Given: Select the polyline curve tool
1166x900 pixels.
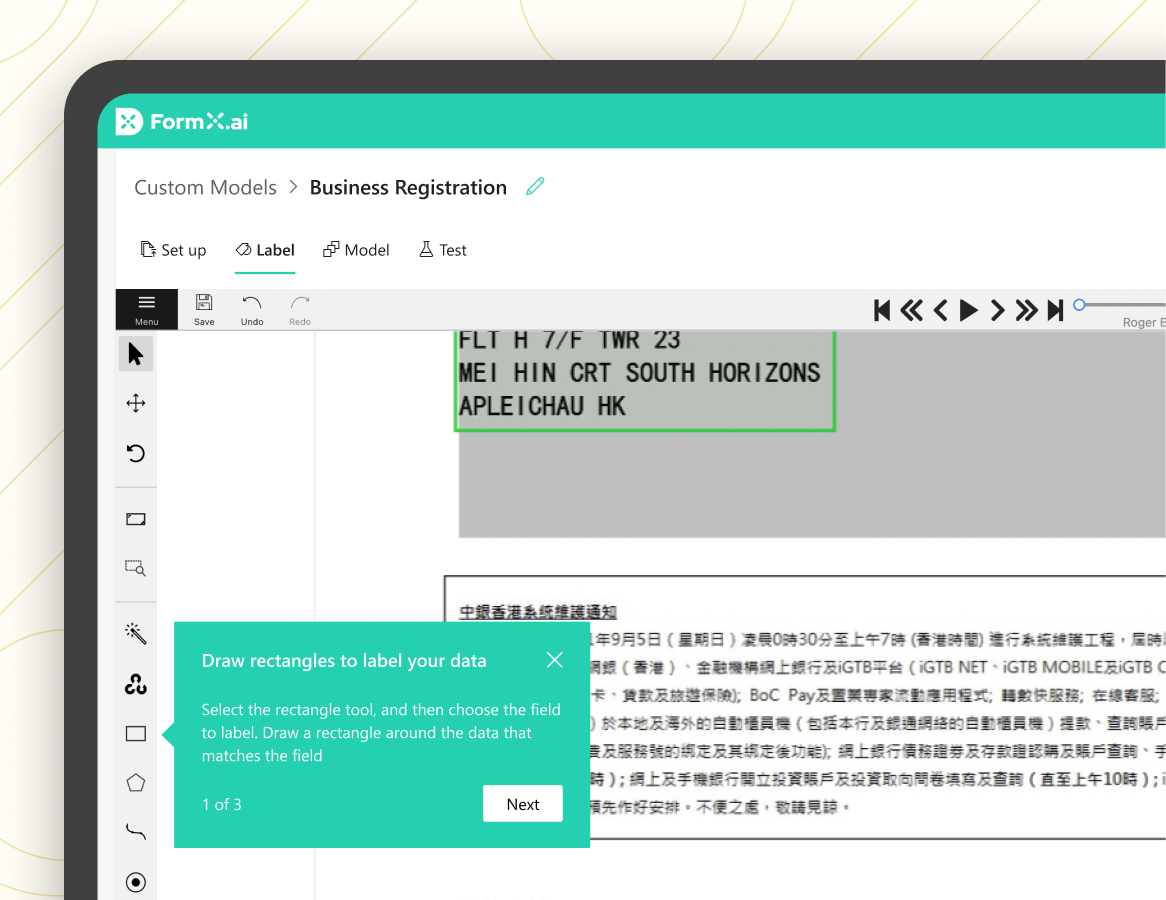Looking at the screenshot, I should click(135, 832).
